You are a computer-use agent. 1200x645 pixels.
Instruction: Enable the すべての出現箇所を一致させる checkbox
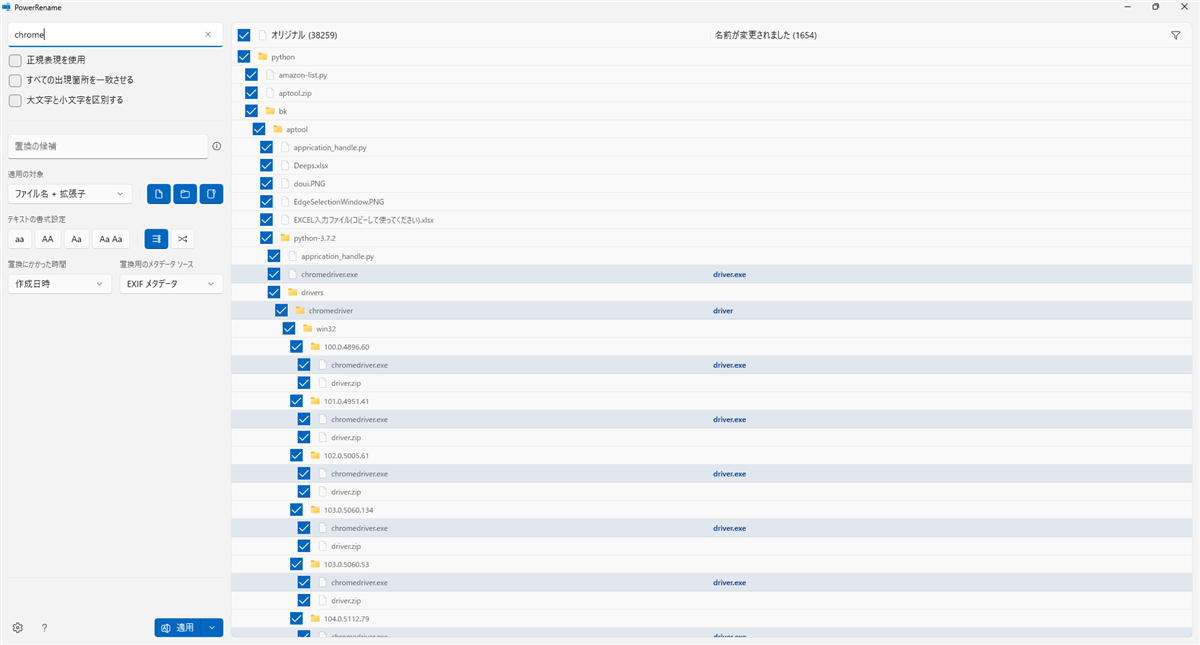(x=15, y=80)
